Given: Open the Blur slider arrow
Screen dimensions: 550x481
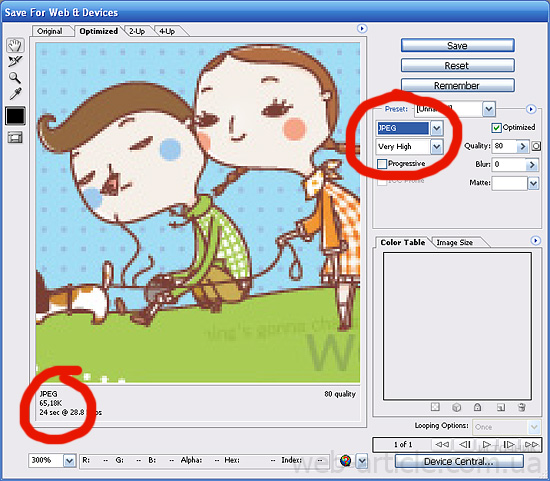Looking at the screenshot, I should click(532, 165).
